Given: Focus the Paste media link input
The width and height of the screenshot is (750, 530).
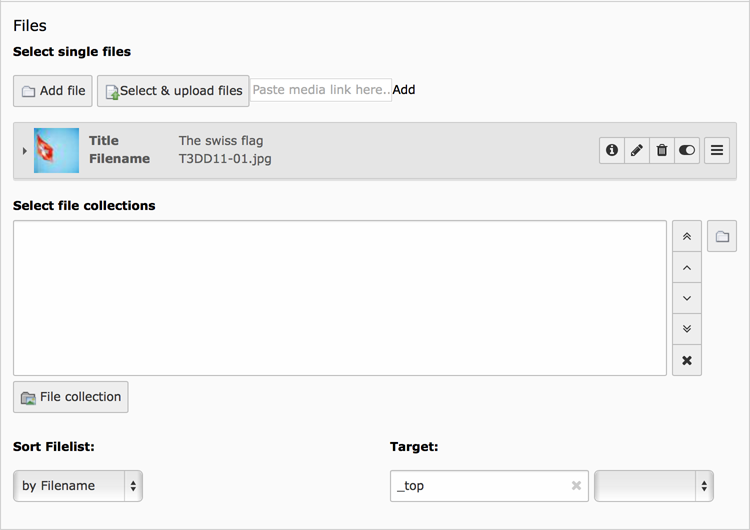Looking at the screenshot, I should (x=320, y=90).
